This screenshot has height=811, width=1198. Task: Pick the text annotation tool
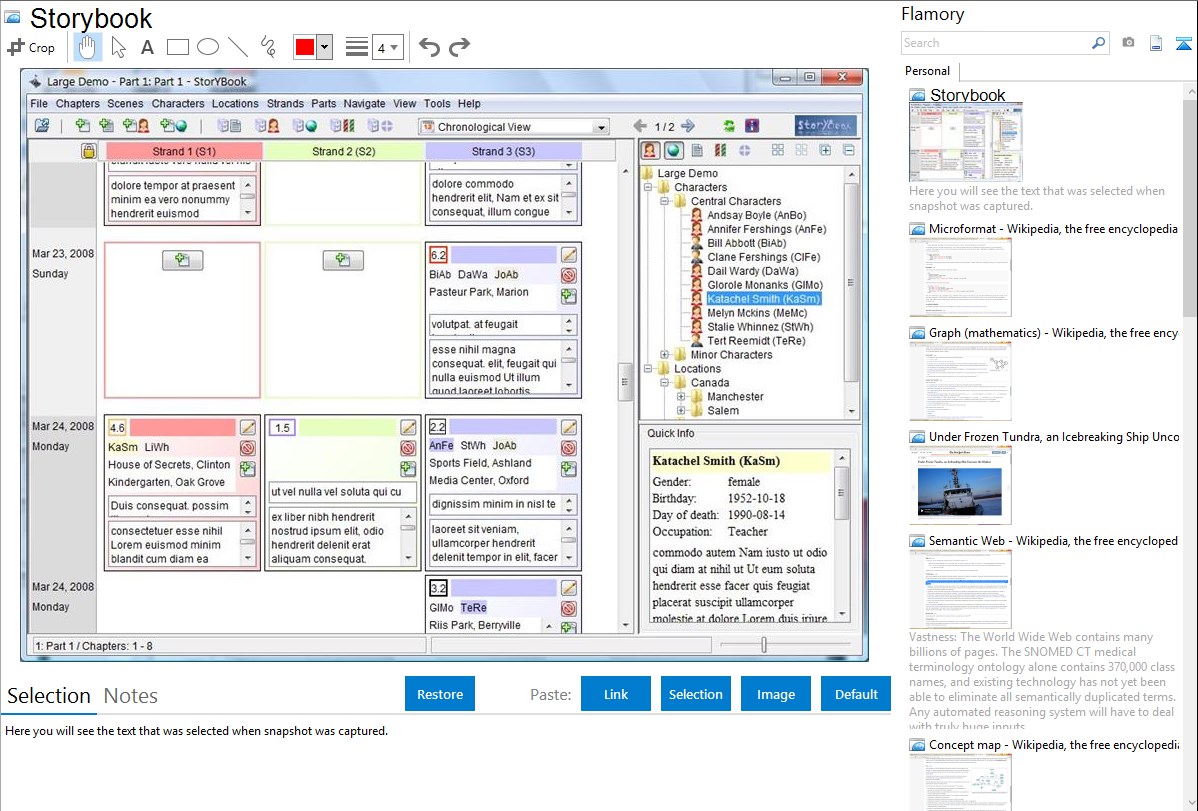click(147, 47)
